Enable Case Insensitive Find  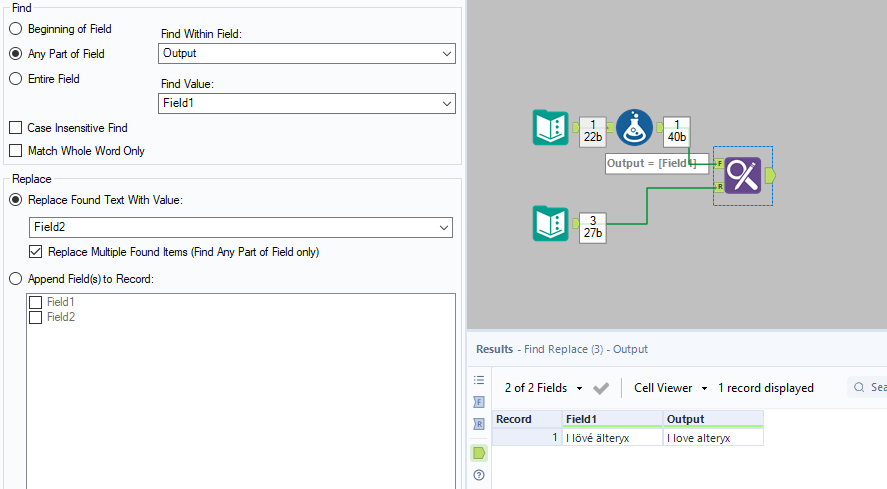[x=16, y=128]
